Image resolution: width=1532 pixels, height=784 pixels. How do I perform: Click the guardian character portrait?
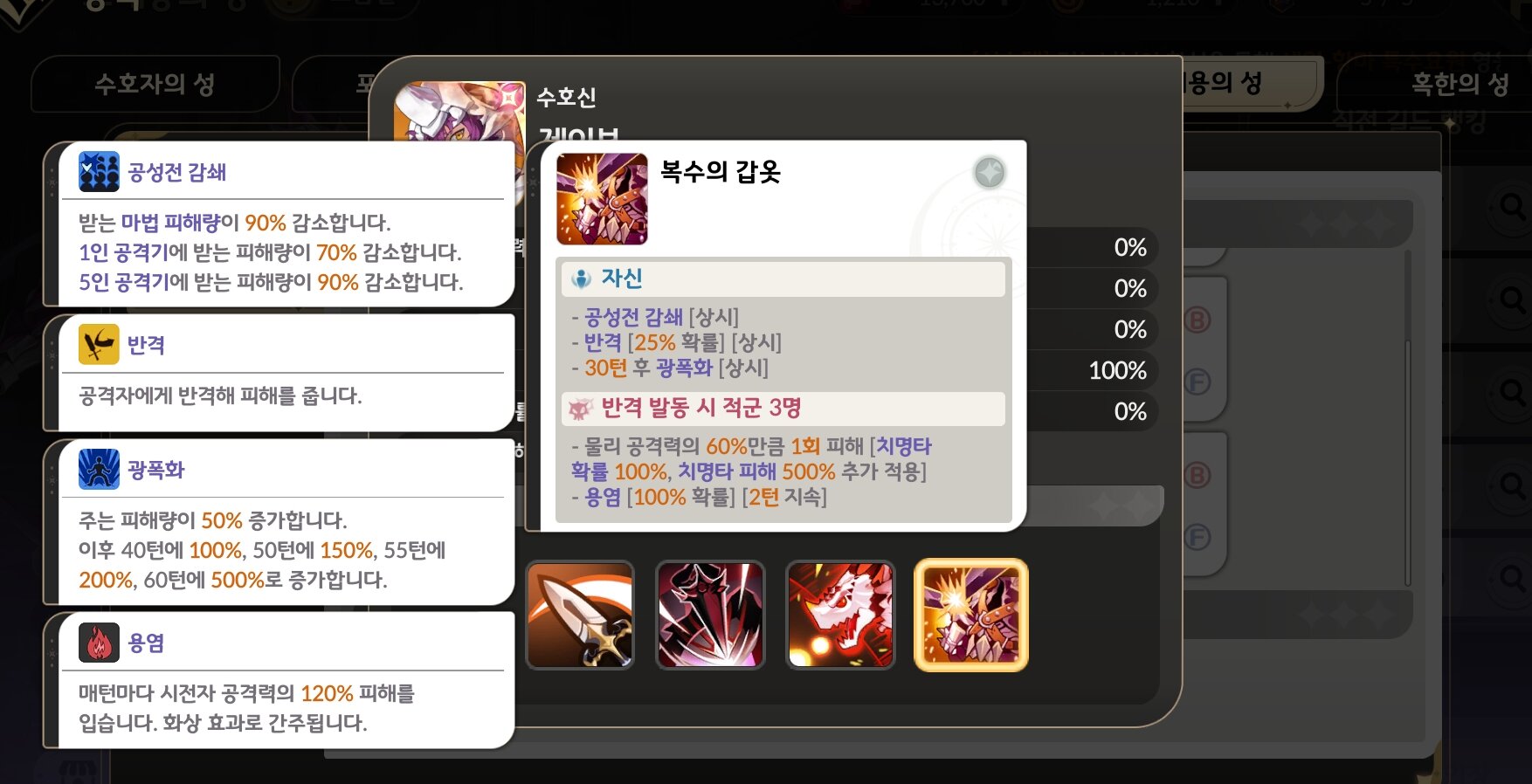pos(459,112)
